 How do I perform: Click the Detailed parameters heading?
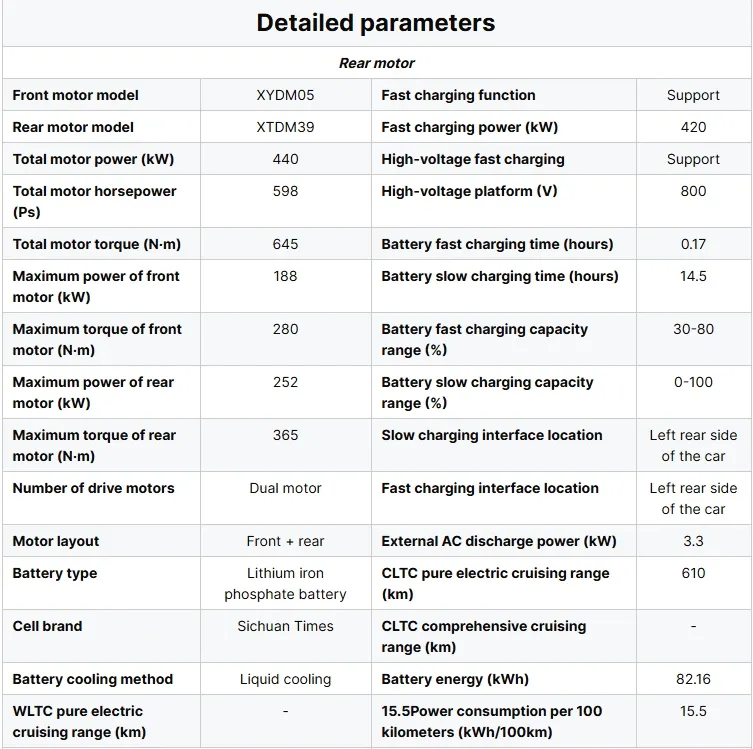point(376,23)
